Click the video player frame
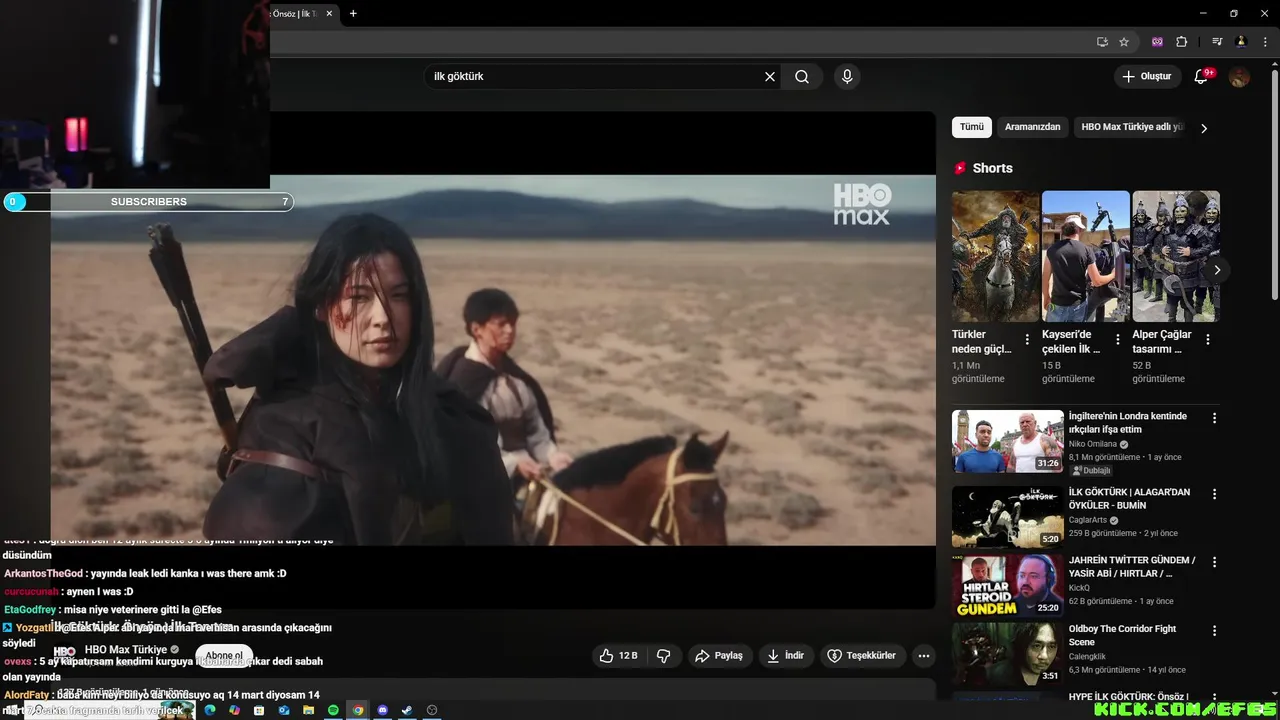1280x720 pixels. [493, 360]
